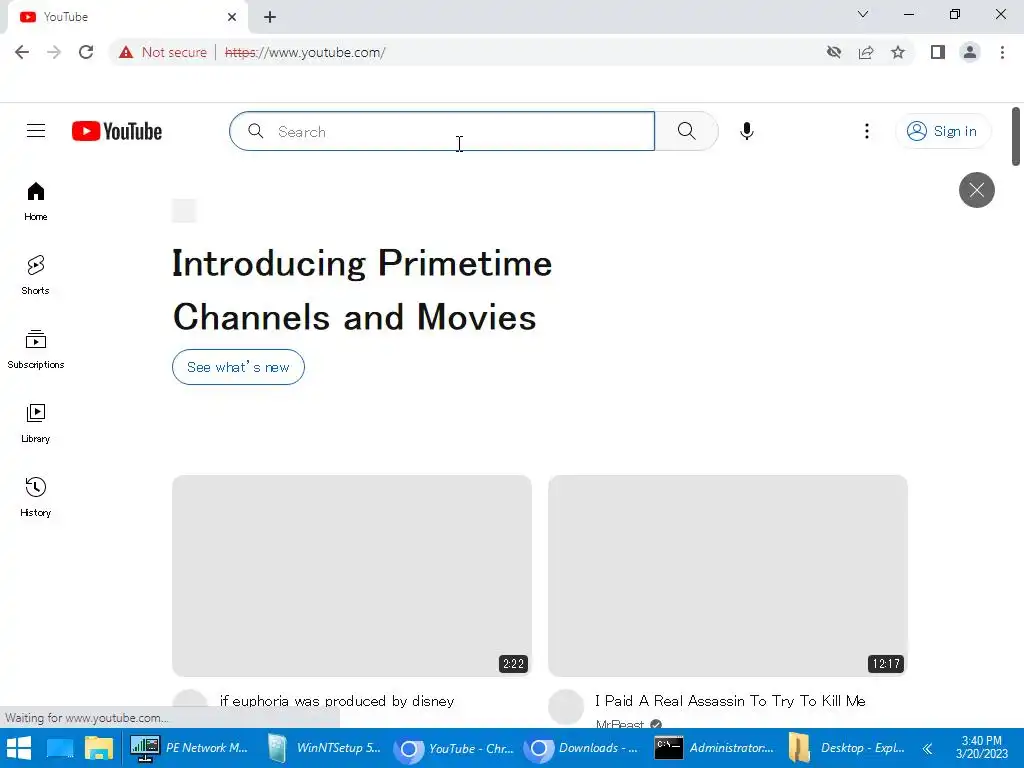Open File Explorer from taskbar
The image size is (1024, 768).
tap(99, 748)
